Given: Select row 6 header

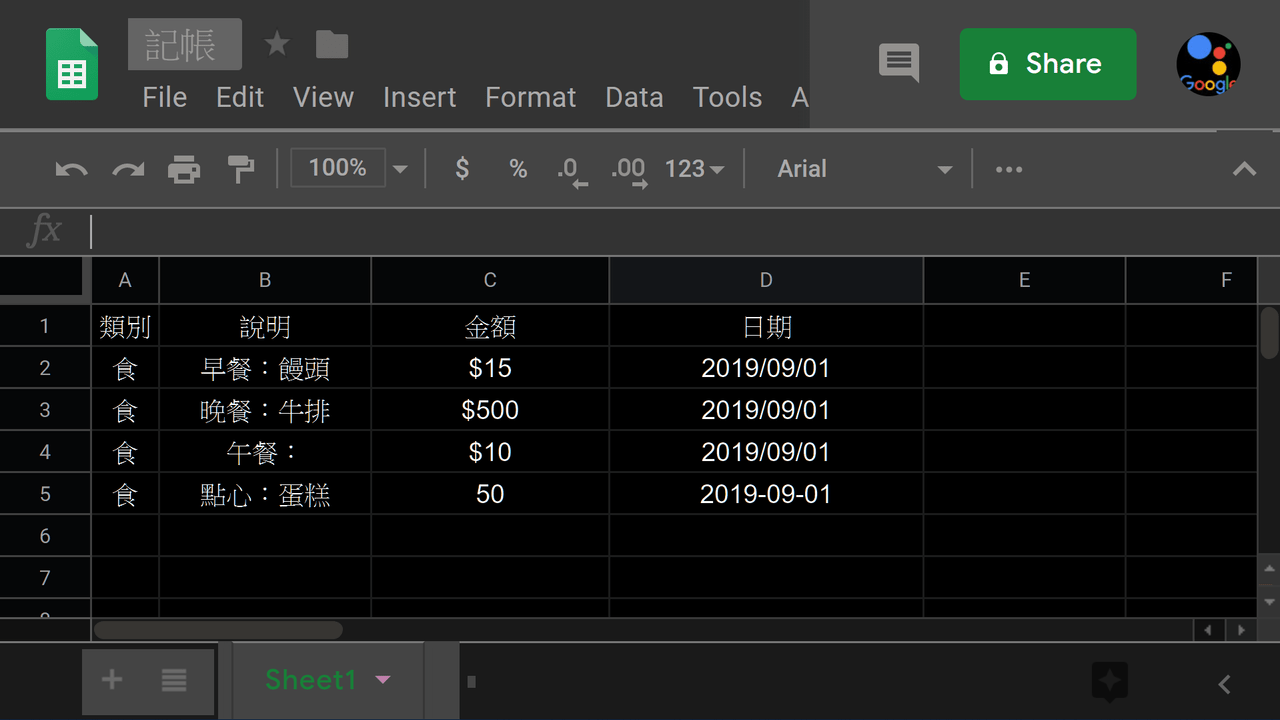Looking at the screenshot, I should pyautogui.click(x=45, y=536).
